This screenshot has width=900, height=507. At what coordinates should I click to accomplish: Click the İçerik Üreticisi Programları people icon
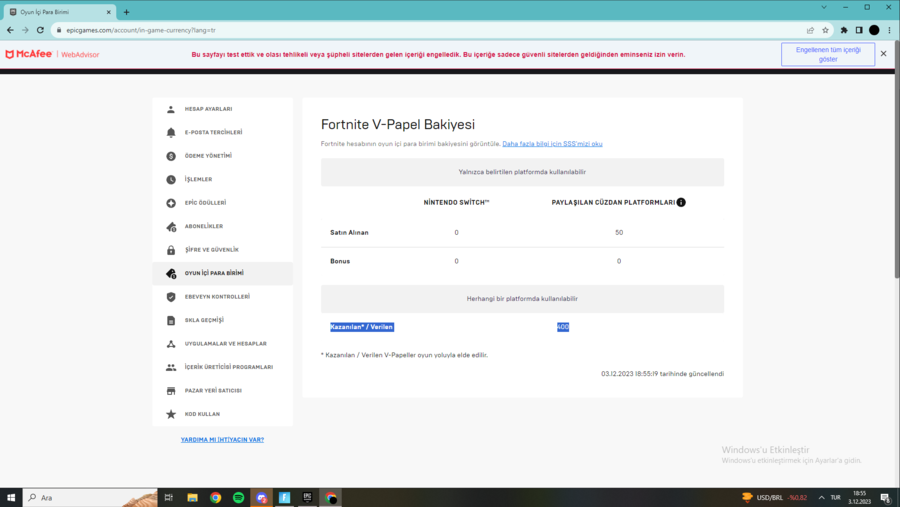tap(171, 367)
